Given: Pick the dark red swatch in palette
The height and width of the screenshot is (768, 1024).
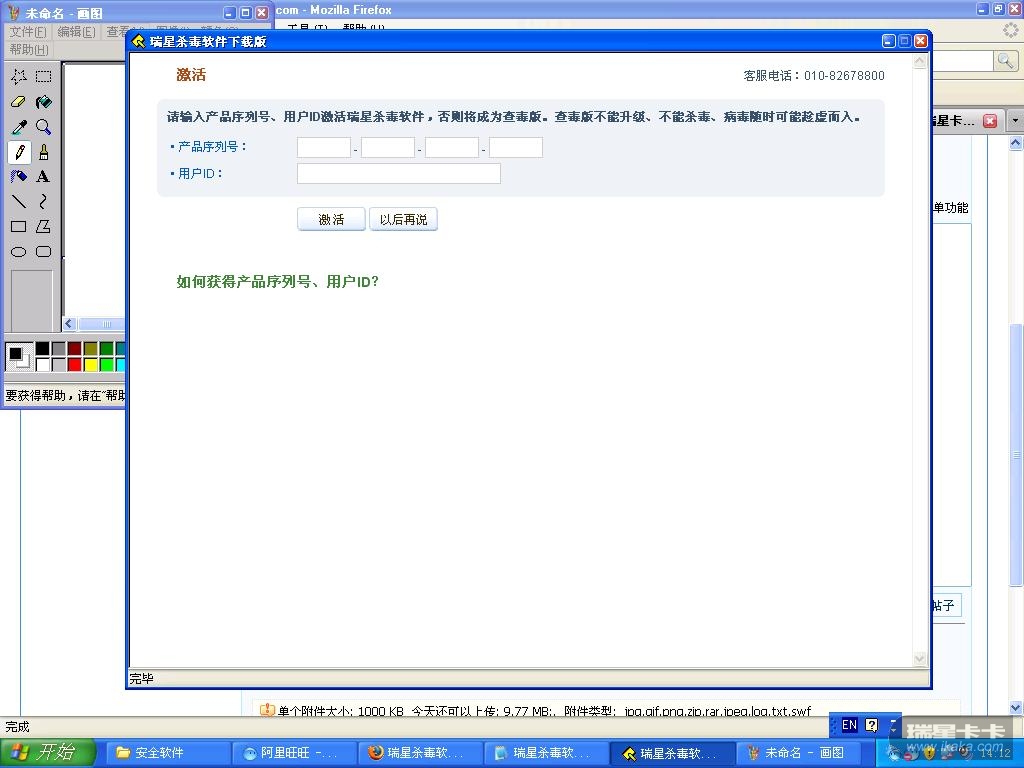Looking at the screenshot, I should 74,348.
